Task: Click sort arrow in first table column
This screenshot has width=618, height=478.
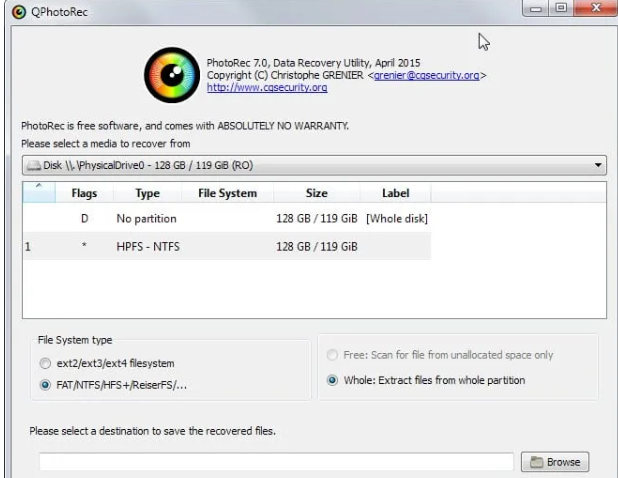Action: pos(39,189)
